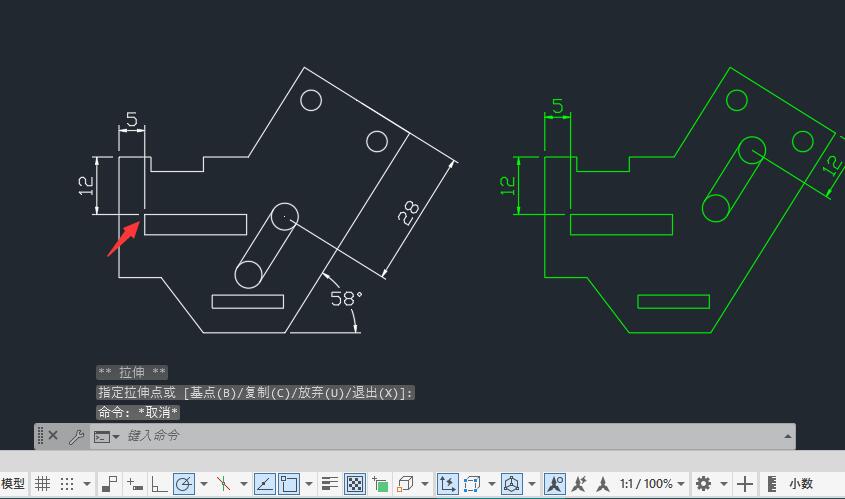Open 3D object snap dropdown
Image resolution: width=845 pixels, height=499 pixels.
(425, 484)
